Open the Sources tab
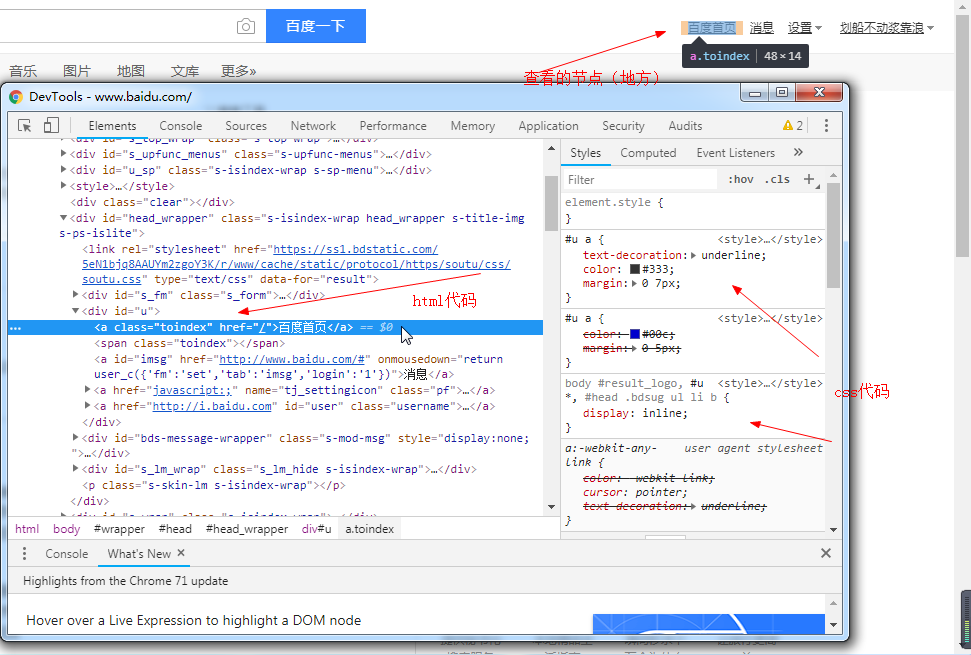971x655 pixels. [246, 126]
